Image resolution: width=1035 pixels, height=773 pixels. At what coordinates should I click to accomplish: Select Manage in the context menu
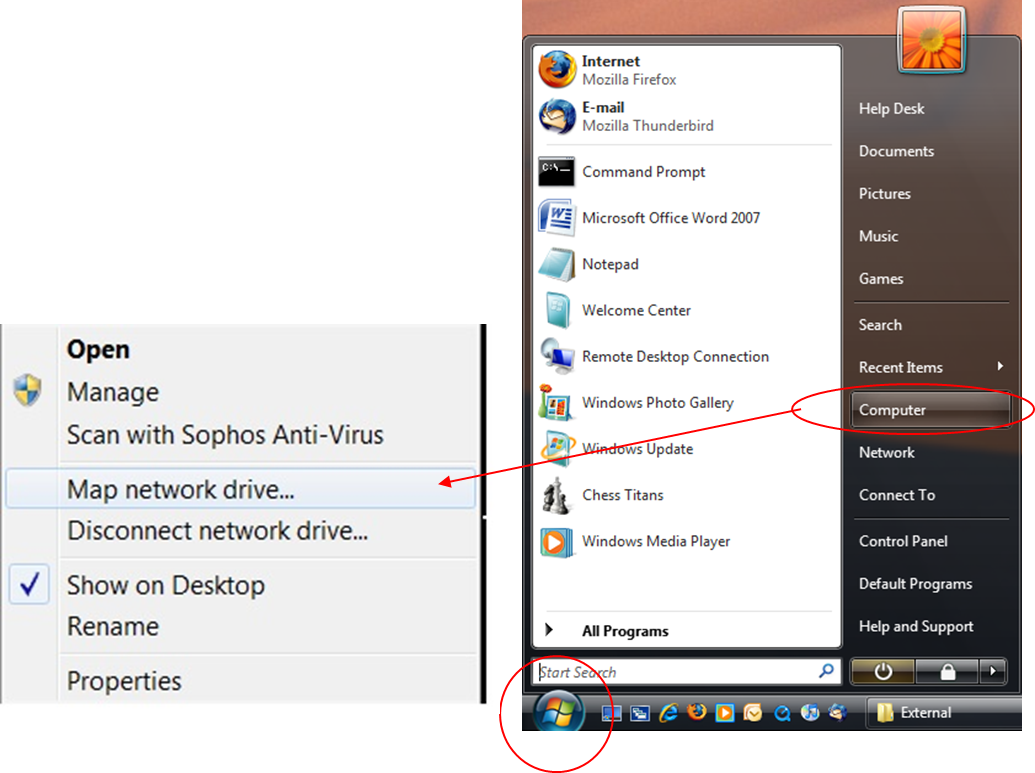point(113,392)
